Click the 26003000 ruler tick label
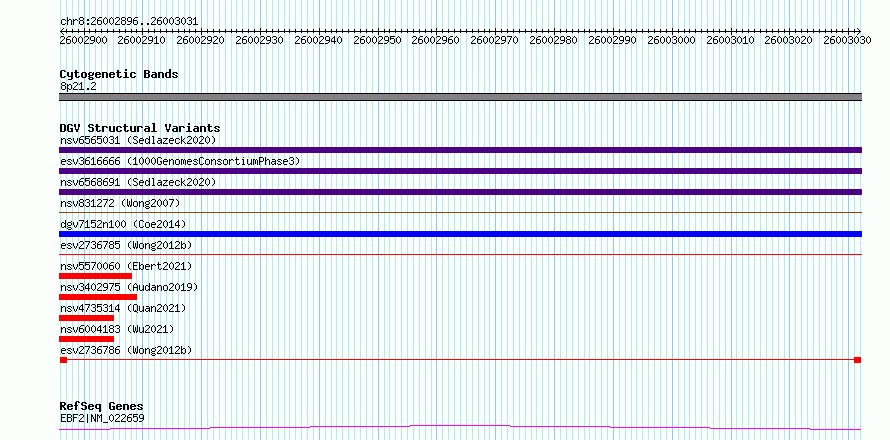The width and height of the screenshot is (890, 440). 671,40
